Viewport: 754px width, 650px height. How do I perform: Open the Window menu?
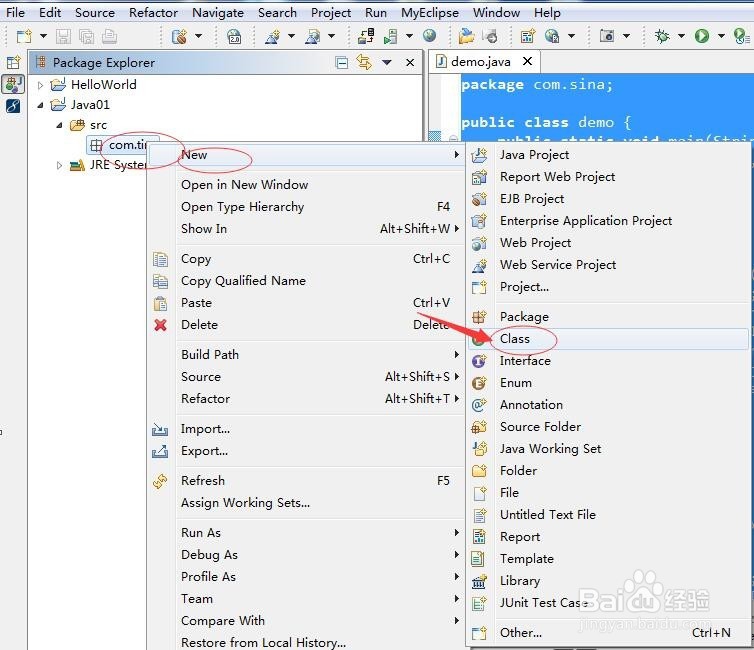496,12
